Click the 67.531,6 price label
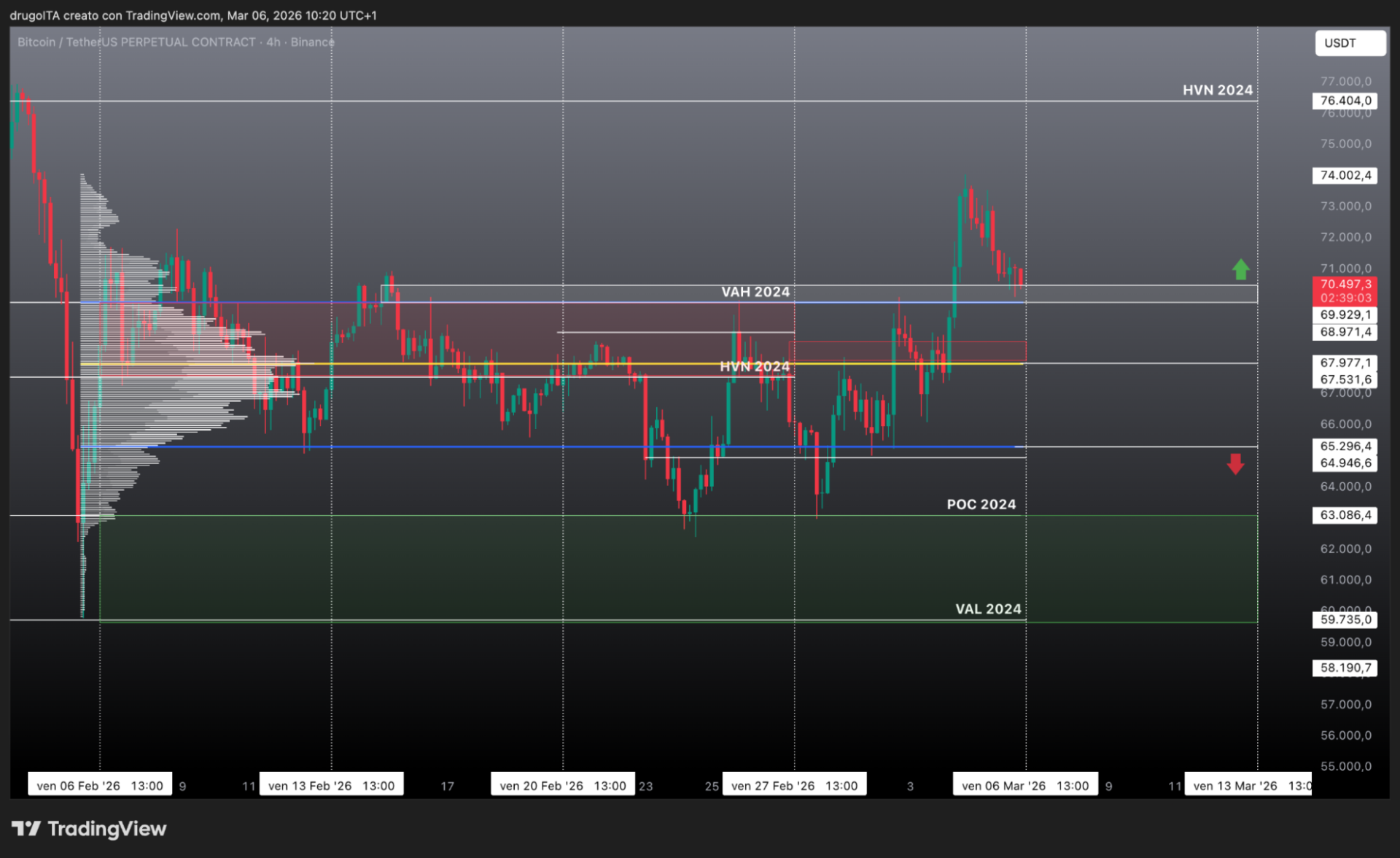Image resolution: width=1400 pixels, height=858 pixels. point(1345,379)
